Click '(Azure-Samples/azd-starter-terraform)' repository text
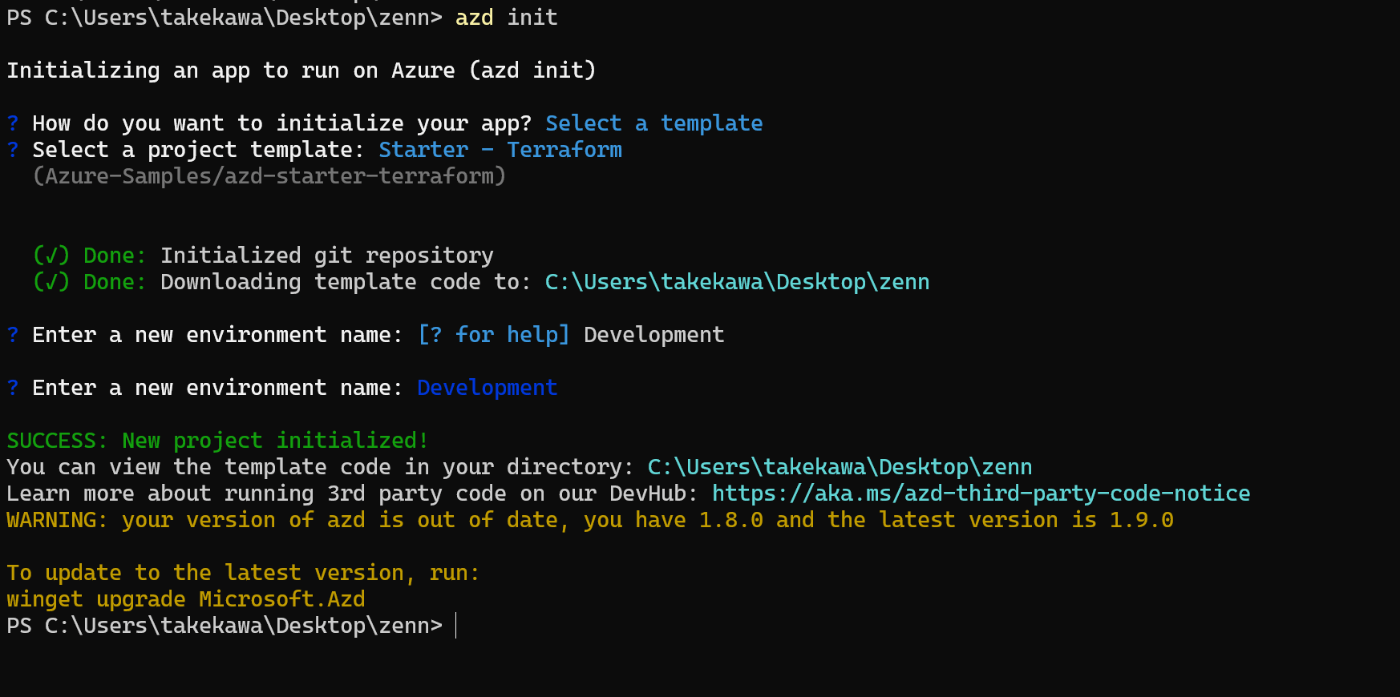Image resolution: width=1400 pixels, height=697 pixels. click(x=270, y=176)
